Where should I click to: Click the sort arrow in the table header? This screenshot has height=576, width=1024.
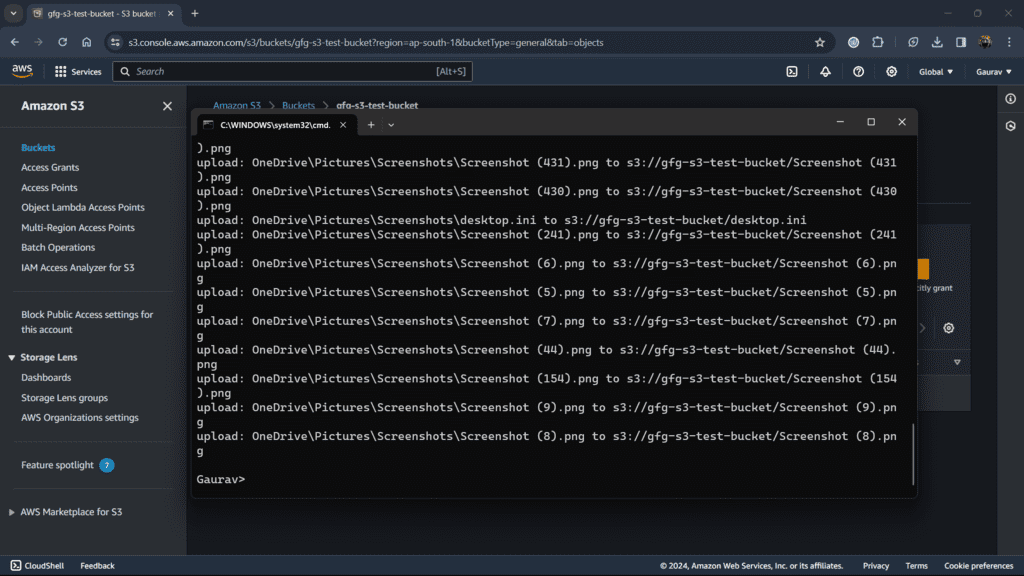tap(957, 362)
